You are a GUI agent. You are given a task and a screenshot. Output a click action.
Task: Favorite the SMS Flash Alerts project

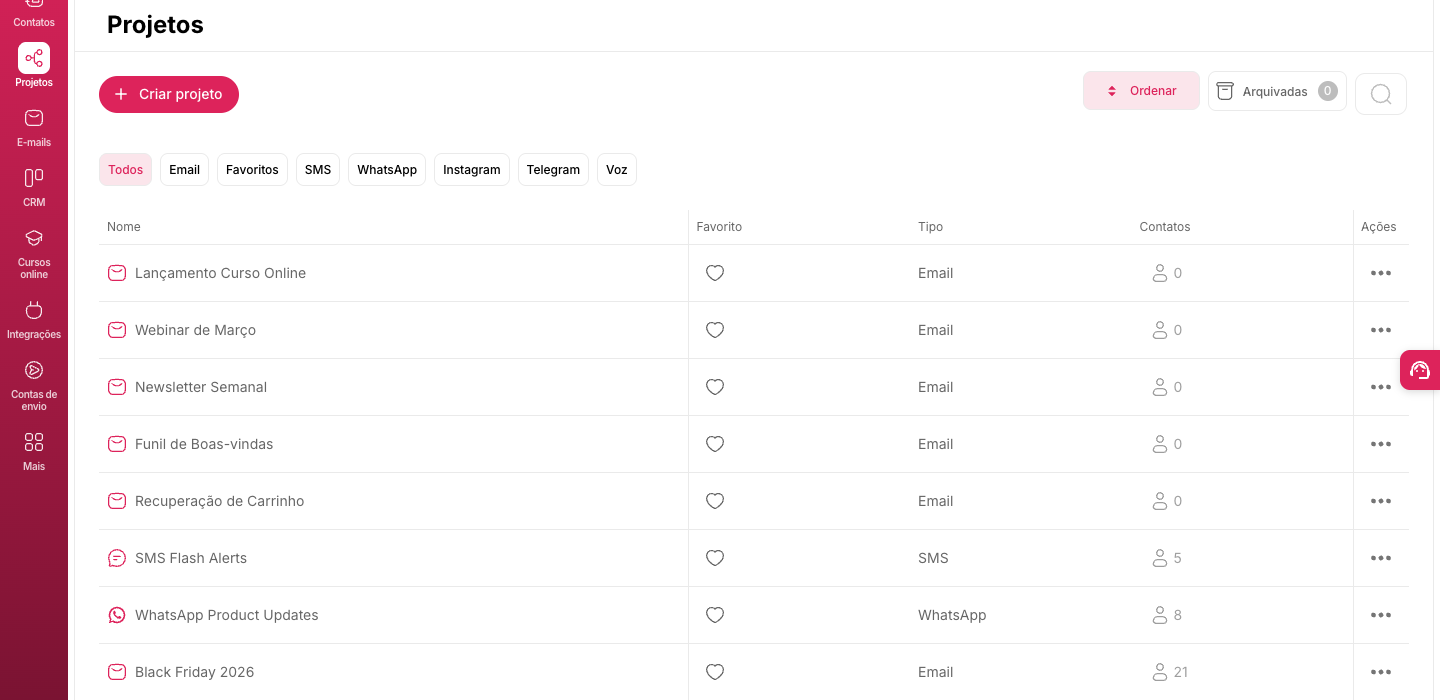point(715,558)
